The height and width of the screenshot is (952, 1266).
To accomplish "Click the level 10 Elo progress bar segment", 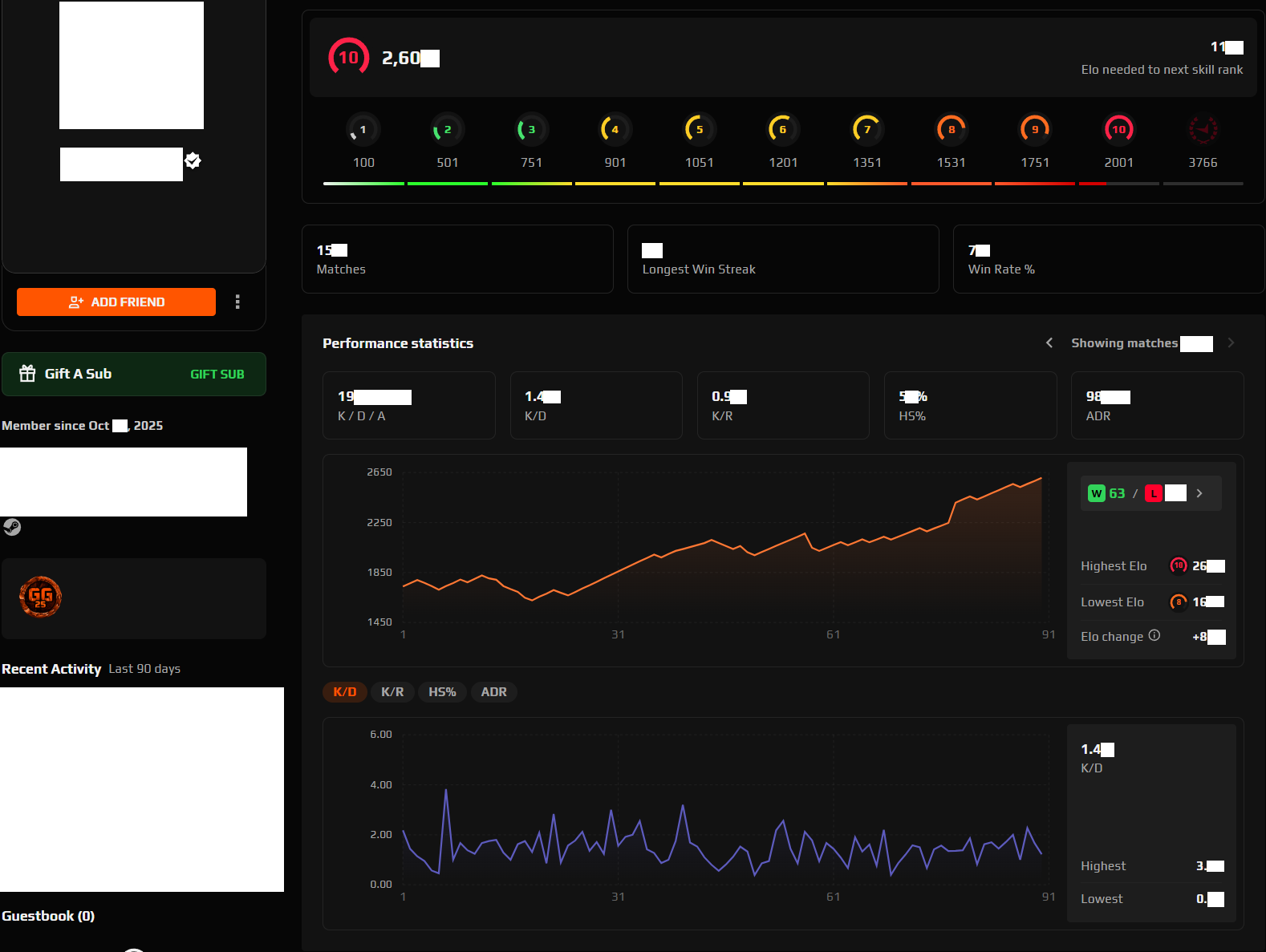I will pyautogui.click(x=1118, y=184).
